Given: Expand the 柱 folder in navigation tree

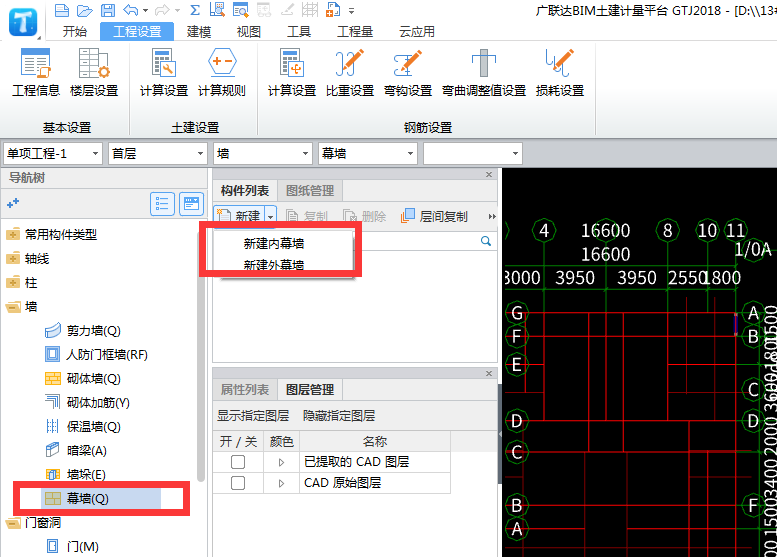Looking at the screenshot, I should click(13, 282).
